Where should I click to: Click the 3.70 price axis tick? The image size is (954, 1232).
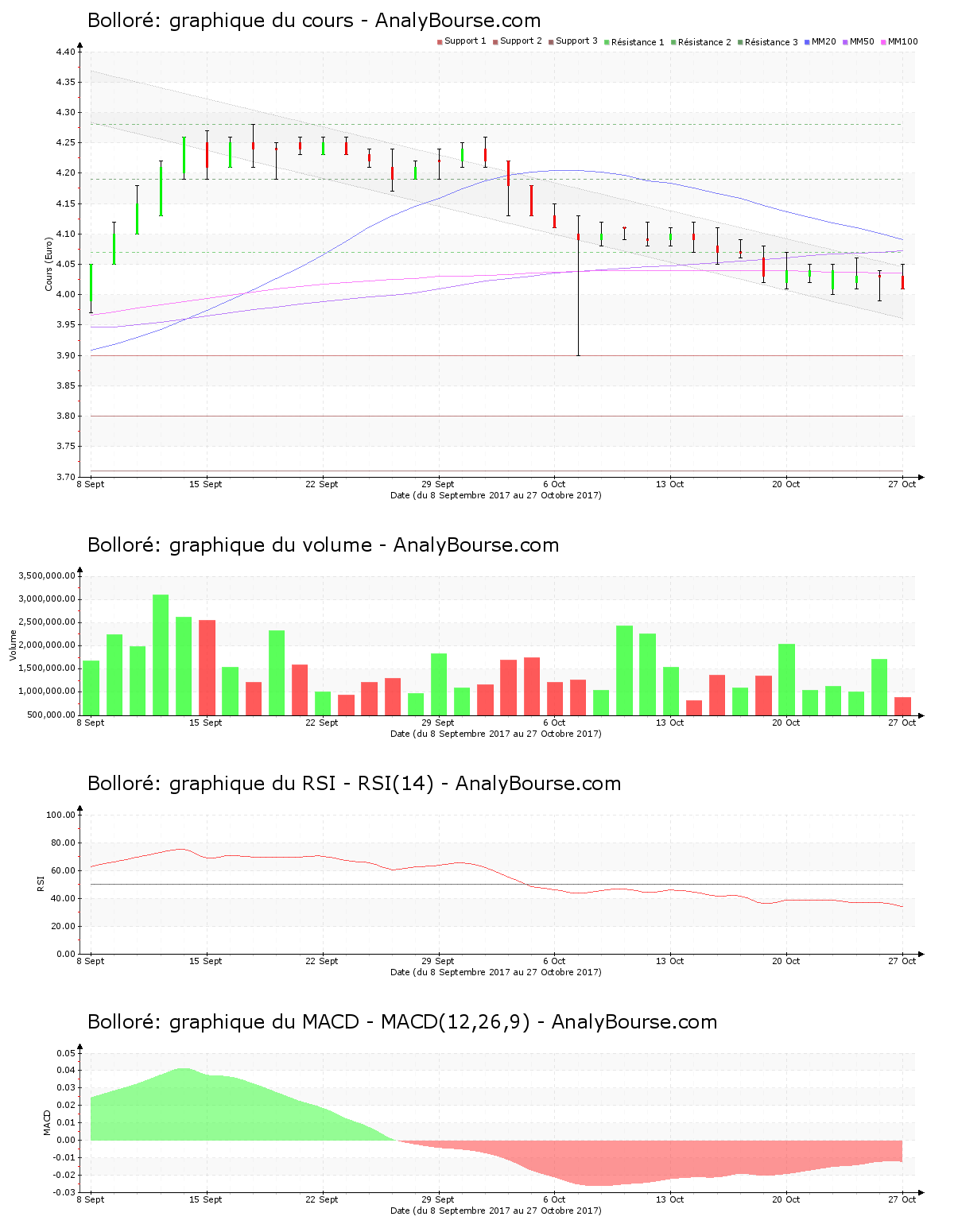pos(66,477)
